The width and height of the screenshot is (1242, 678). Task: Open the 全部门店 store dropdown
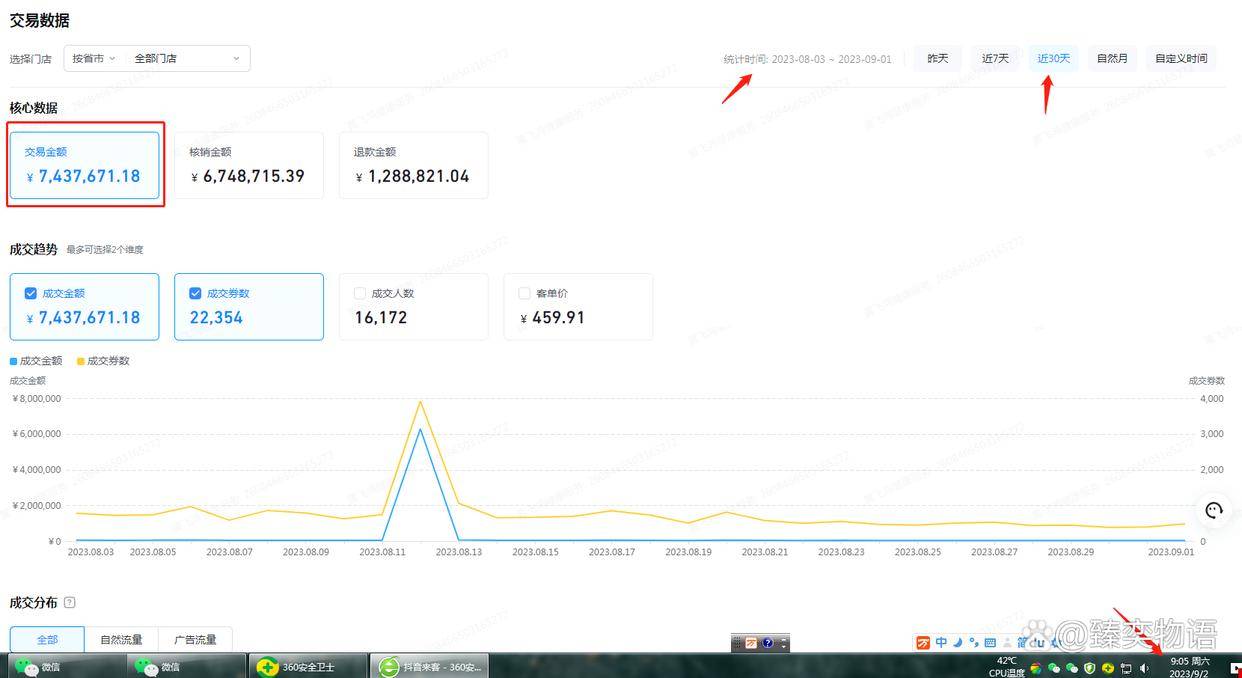187,58
